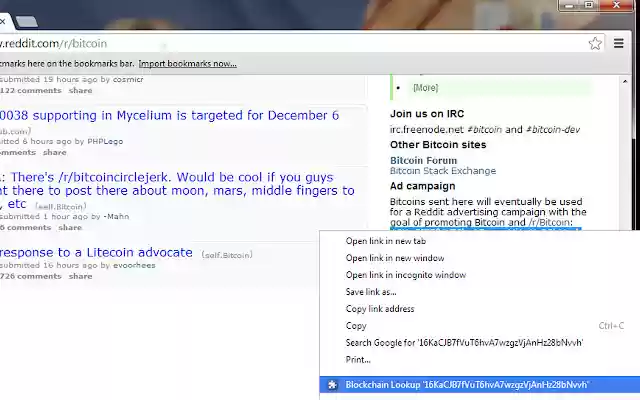Choose 'Open link in new tab'
The width and height of the screenshot is (640, 400).
click(x=386, y=241)
